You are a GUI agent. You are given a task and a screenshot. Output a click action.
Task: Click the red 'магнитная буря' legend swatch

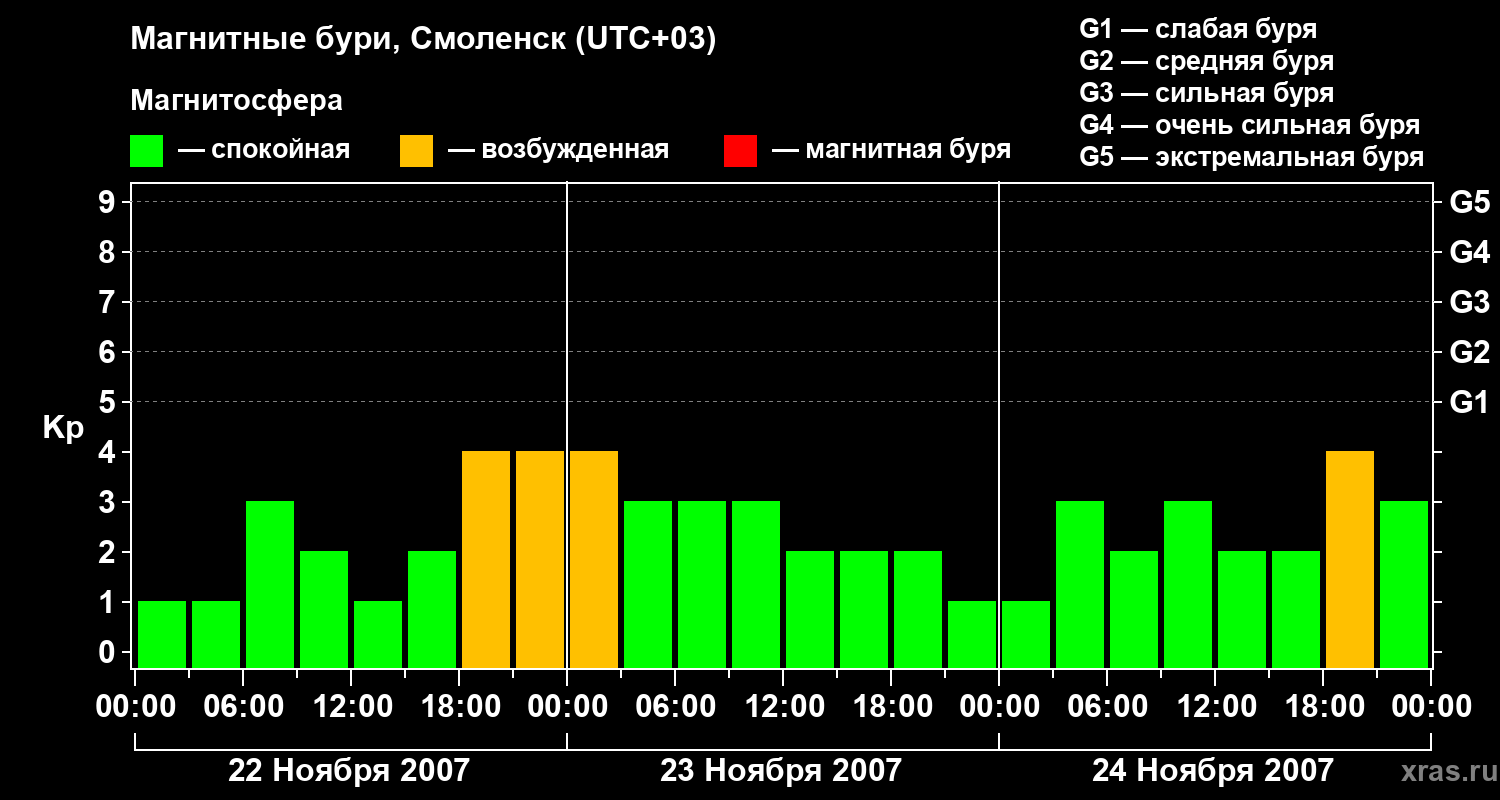point(741,151)
